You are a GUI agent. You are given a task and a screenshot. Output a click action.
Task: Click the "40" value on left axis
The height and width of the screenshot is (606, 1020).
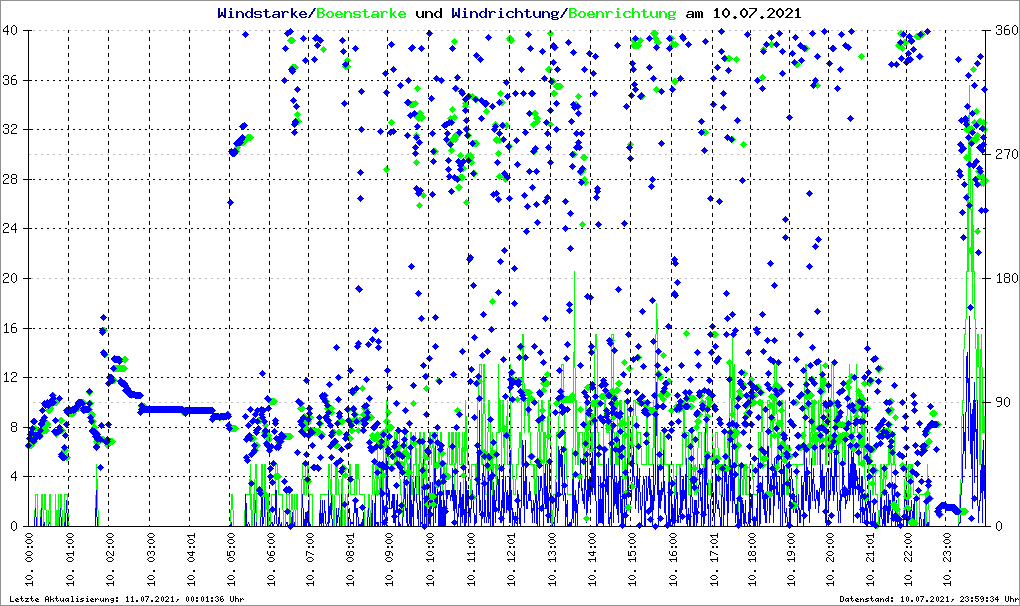point(14,31)
